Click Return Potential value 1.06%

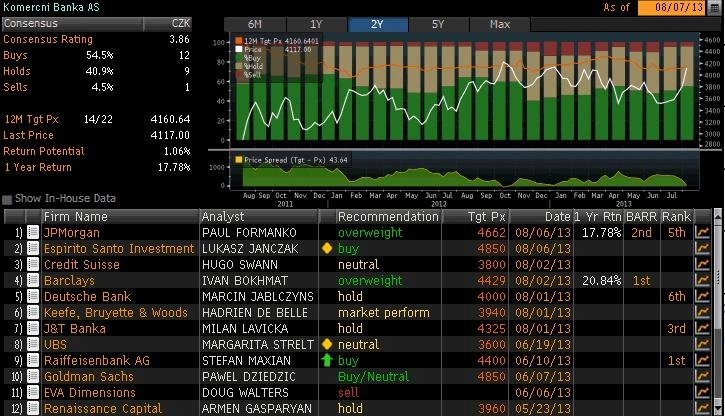177,151
